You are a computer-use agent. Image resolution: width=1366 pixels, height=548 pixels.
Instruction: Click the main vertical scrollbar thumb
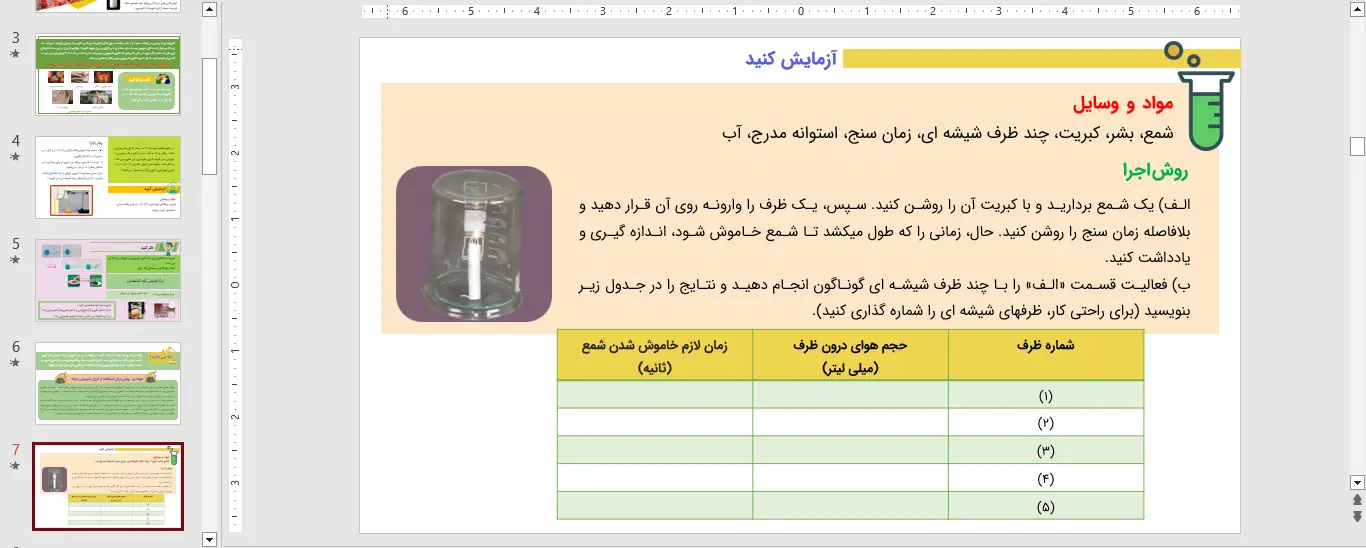1357,146
